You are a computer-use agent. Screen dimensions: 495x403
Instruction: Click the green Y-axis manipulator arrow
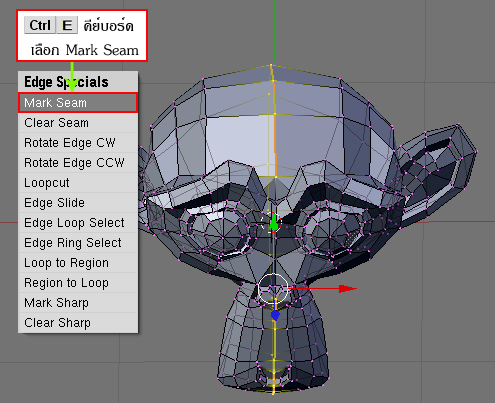click(274, 223)
